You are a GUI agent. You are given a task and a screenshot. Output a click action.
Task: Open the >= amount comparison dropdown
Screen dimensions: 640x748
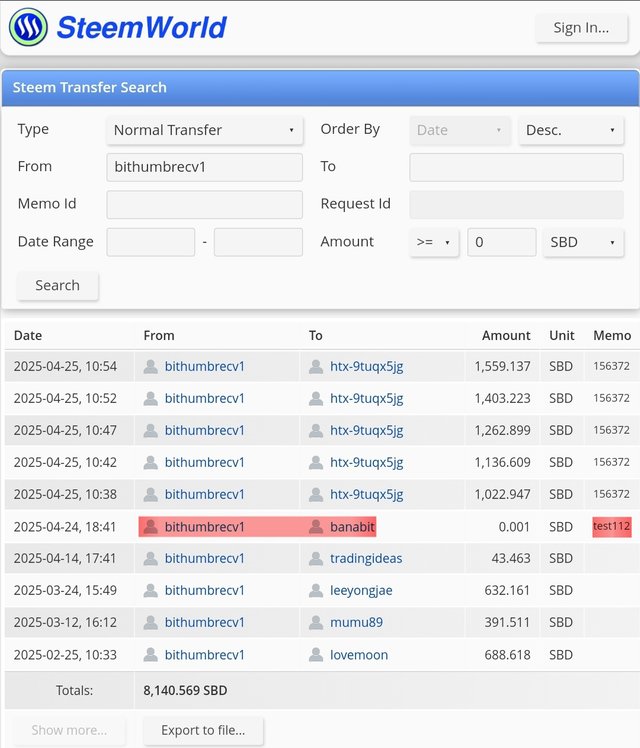(434, 242)
